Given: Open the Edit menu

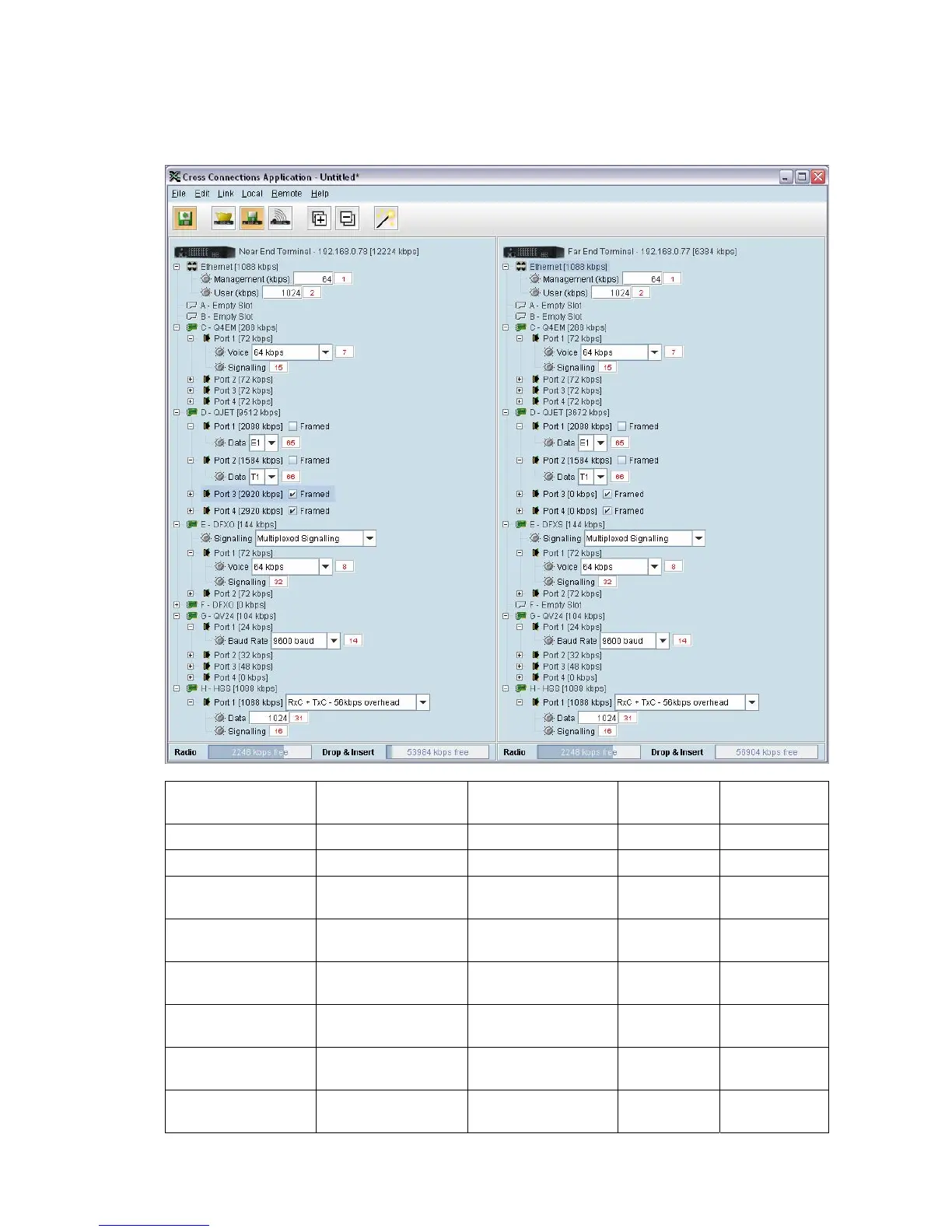Looking at the screenshot, I should (x=202, y=194).
